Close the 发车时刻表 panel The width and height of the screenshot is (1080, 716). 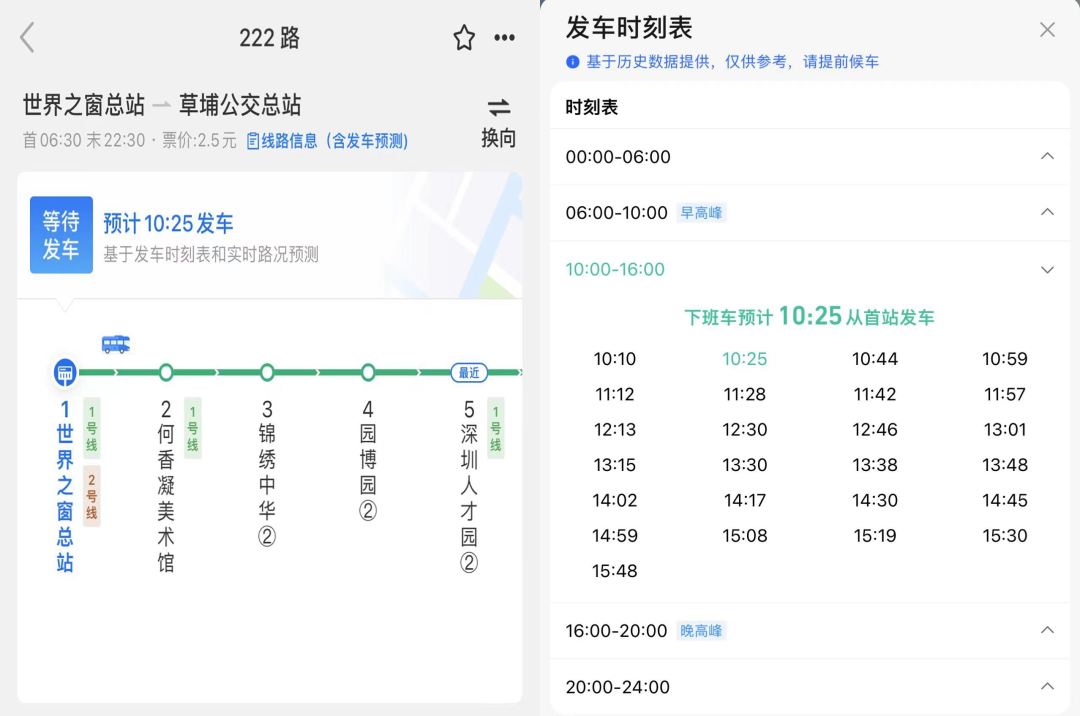(x=1047, y=30)
